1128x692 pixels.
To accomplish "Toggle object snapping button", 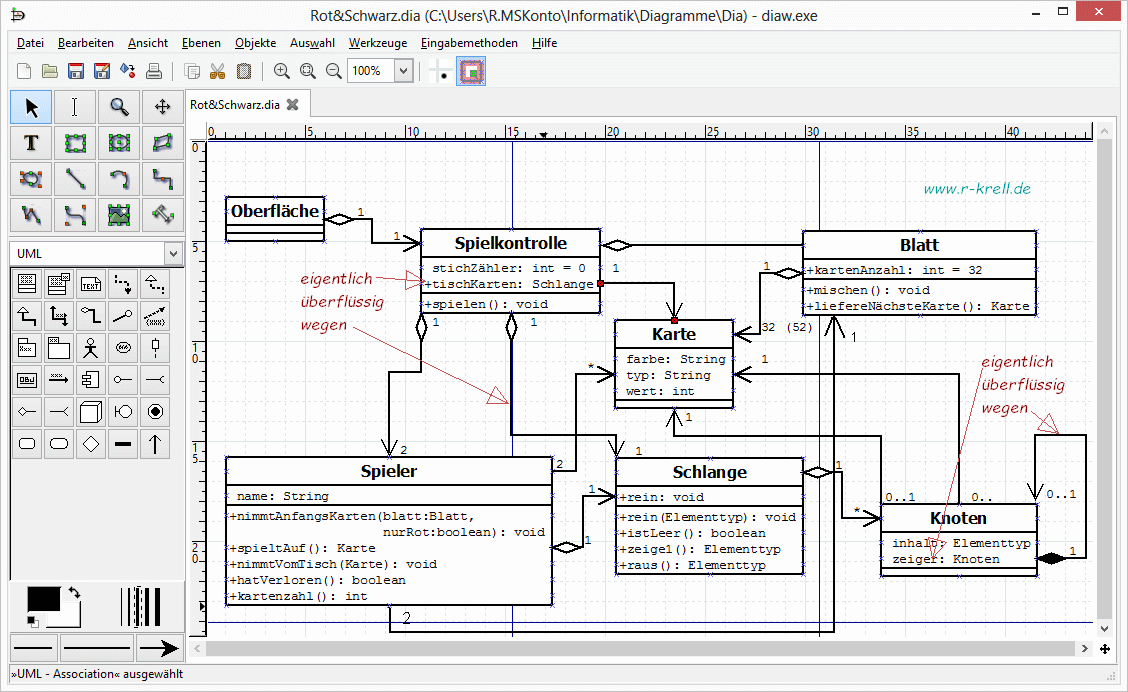I will pyautogui.click(x=471, y=71).
